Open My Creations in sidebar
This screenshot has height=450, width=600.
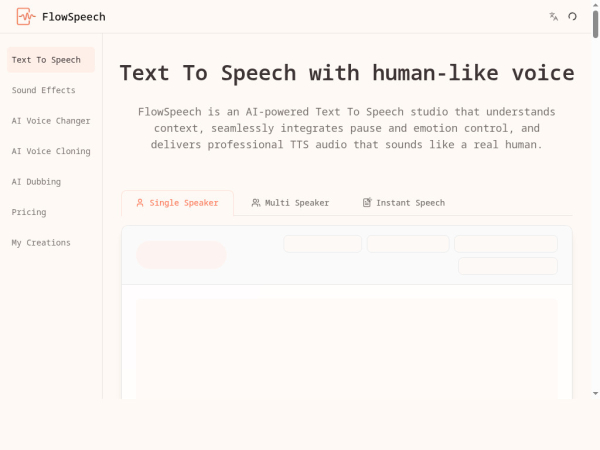[x=51, y=243]
